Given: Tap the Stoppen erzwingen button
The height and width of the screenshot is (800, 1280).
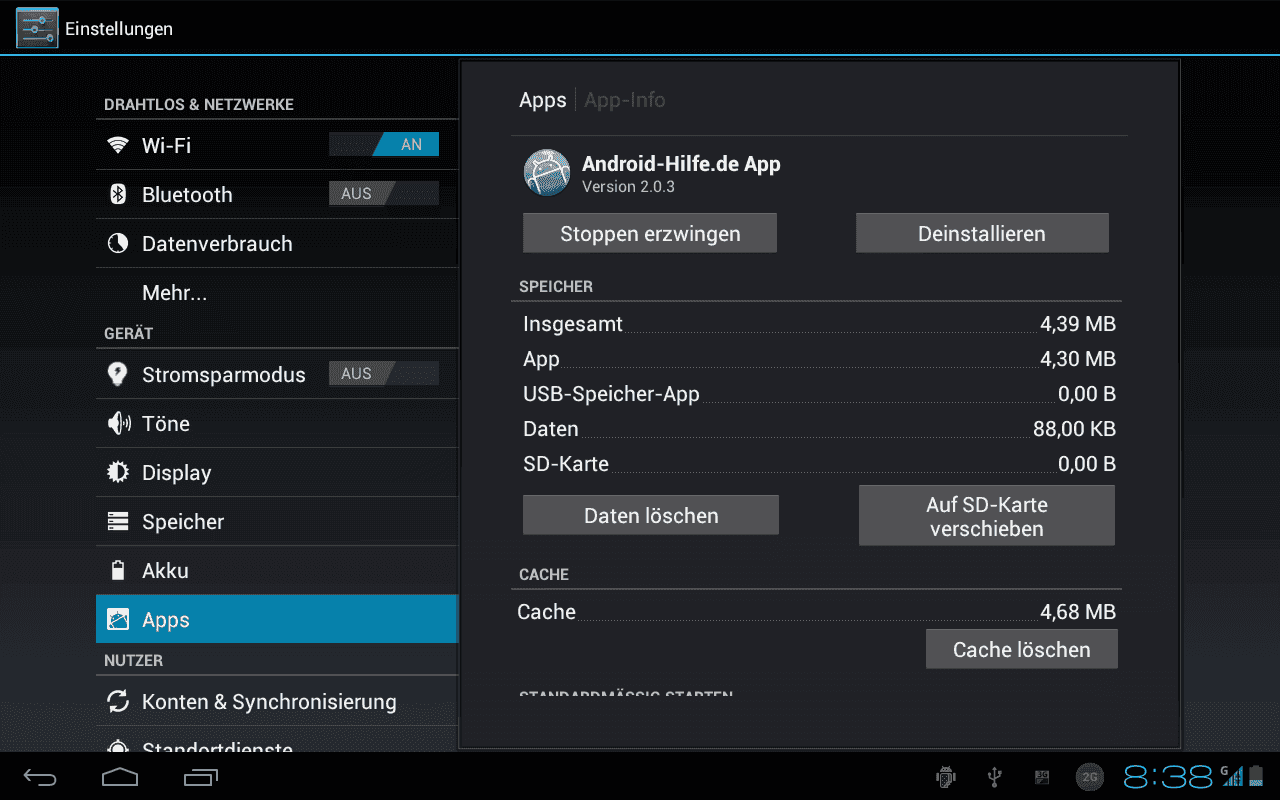Looking at the screenshot, I should 650,233.
